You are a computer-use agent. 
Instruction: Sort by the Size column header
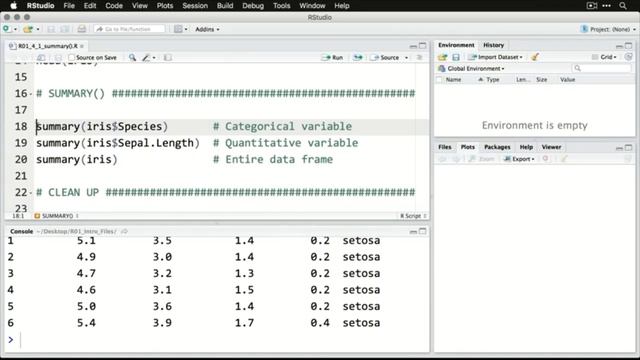542,80
